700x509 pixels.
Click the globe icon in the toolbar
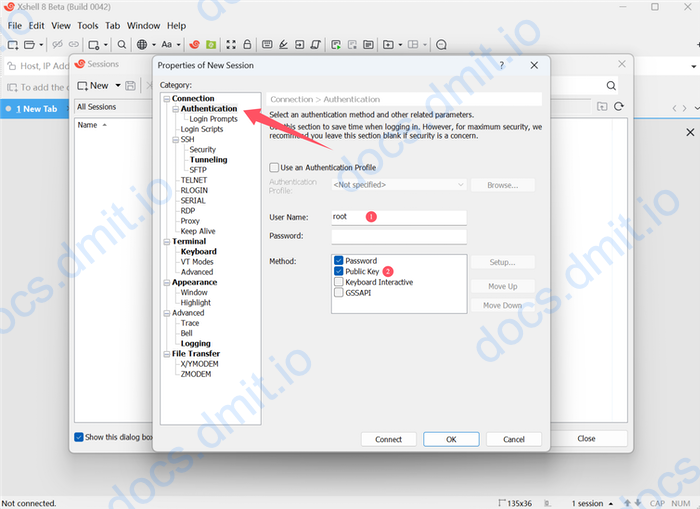[x=142, y=45]
